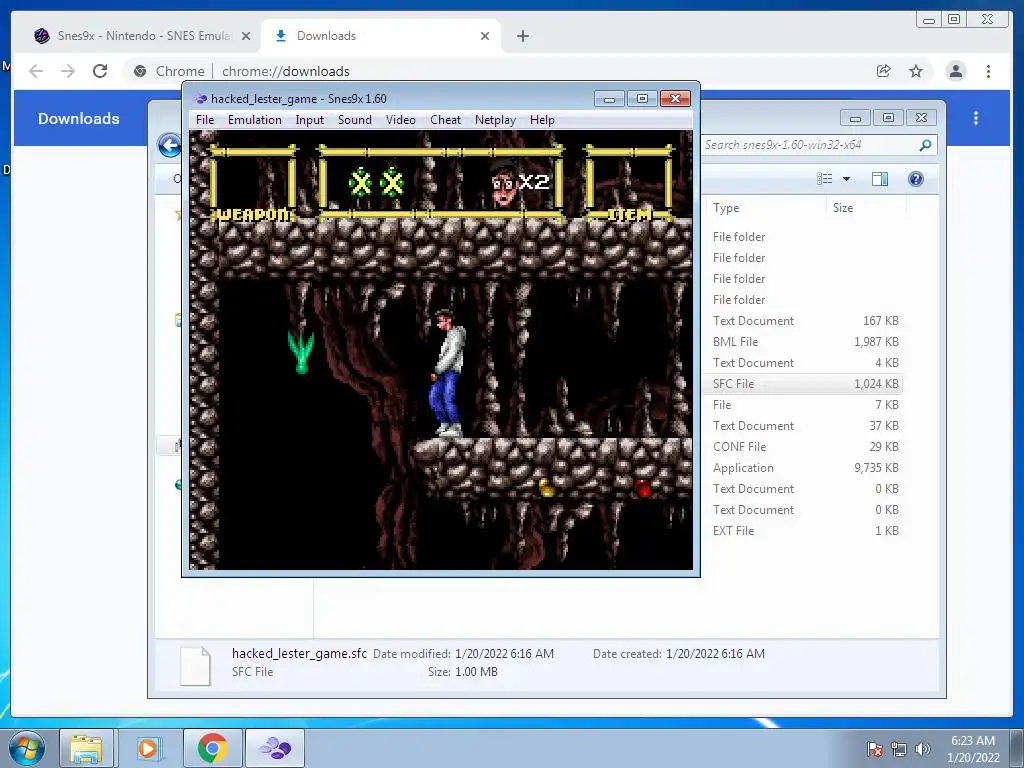The image size is (1024, 768).
Task: Select the Application row, 9,735 KB
Action: point(805,468)
